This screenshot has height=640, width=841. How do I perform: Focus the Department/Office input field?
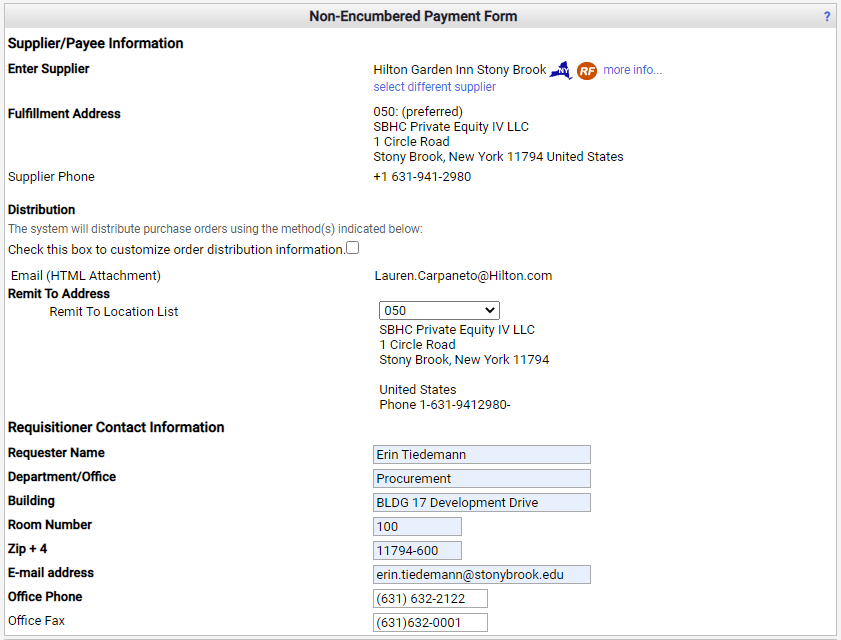(481, 479)
